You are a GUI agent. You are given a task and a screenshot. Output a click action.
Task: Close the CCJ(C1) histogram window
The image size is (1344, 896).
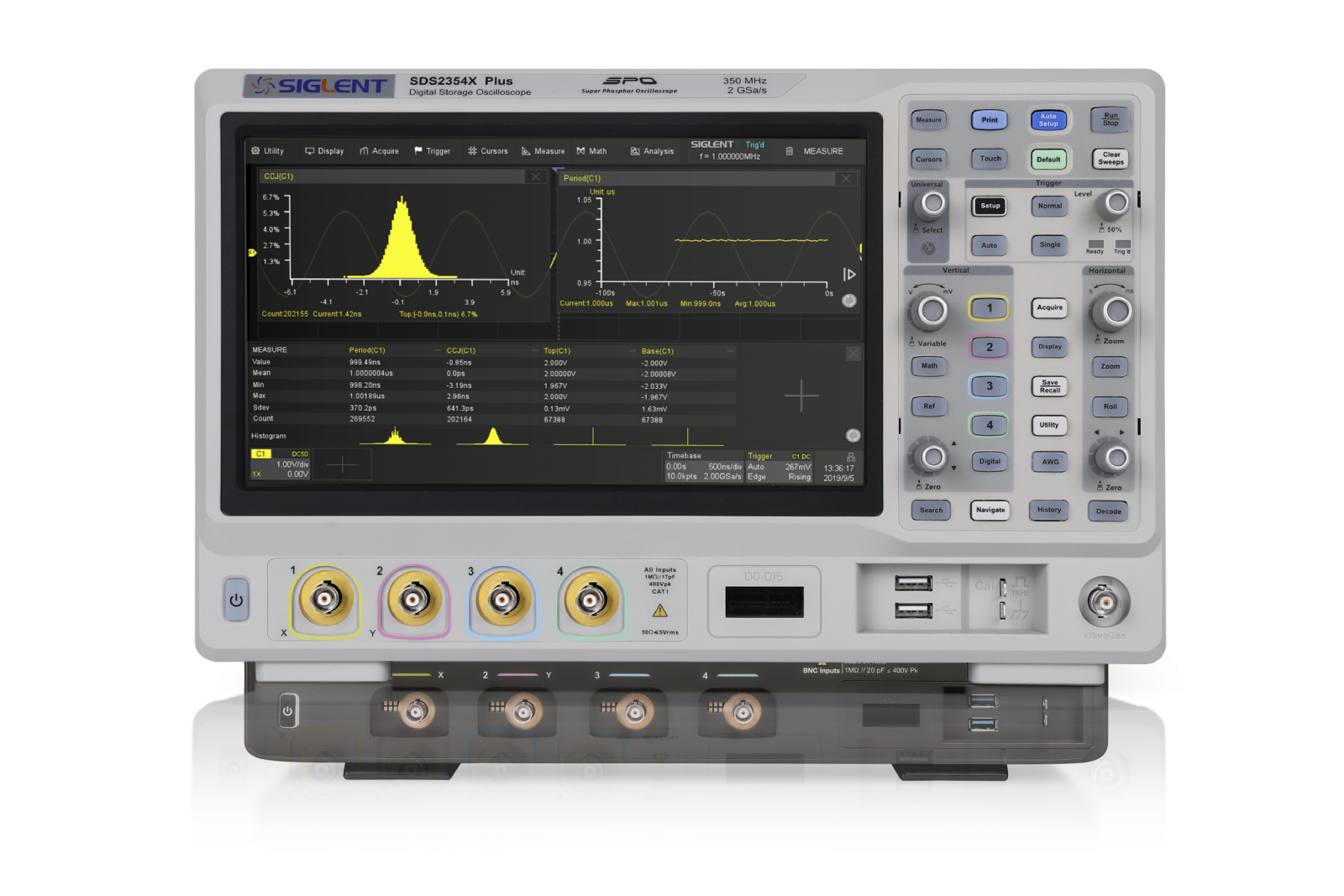535,176
